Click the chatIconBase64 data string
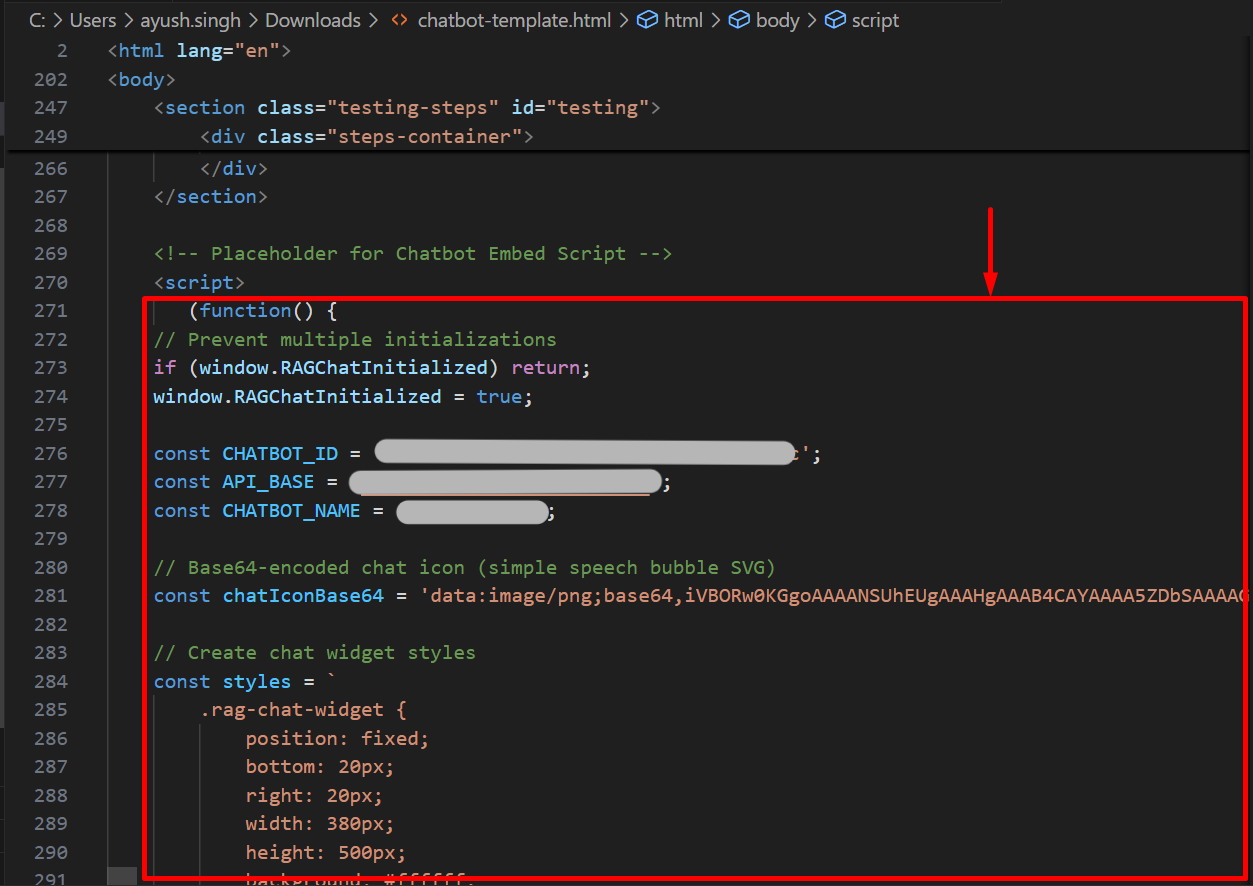The image size is (1253, 886). tap(820, 596)
